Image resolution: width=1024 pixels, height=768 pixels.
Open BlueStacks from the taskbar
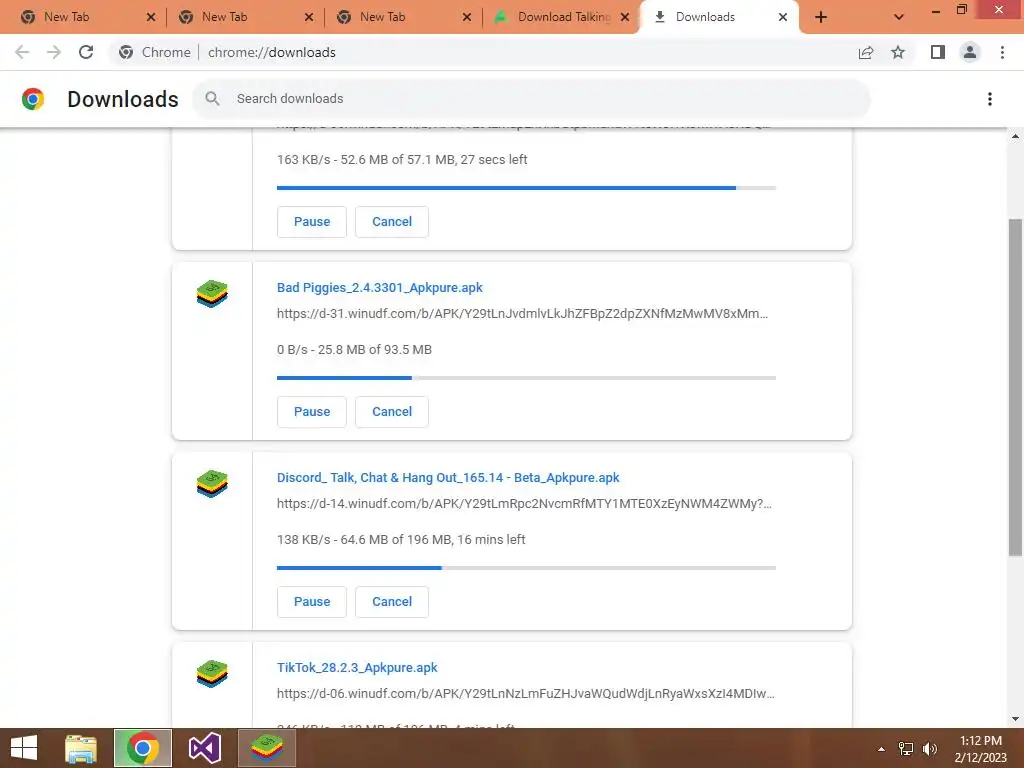pyautogui.click(x=266, y=748)
